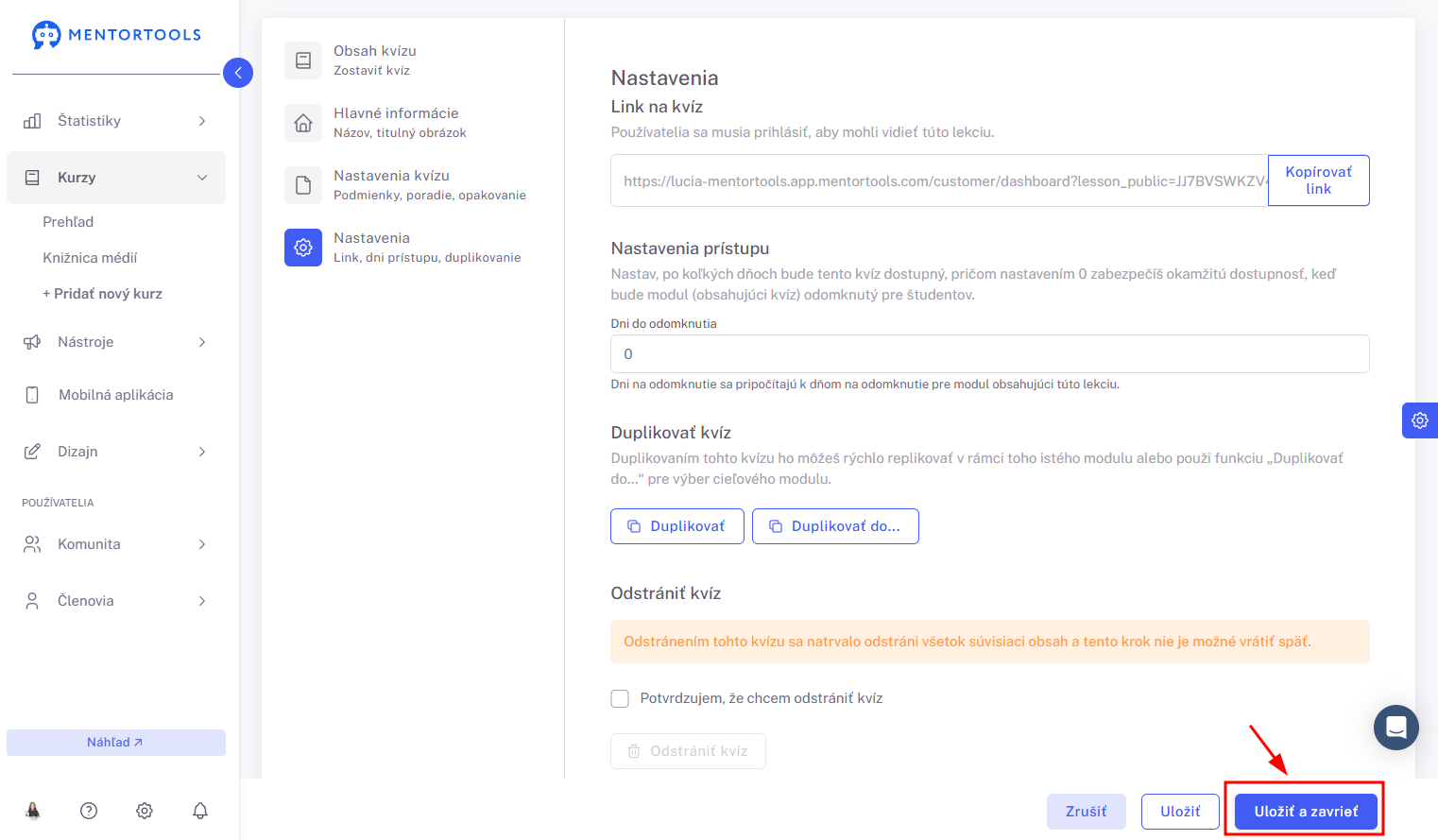
Task: Click the blue floating gear icon
Action: click(x=1420, y=420)
